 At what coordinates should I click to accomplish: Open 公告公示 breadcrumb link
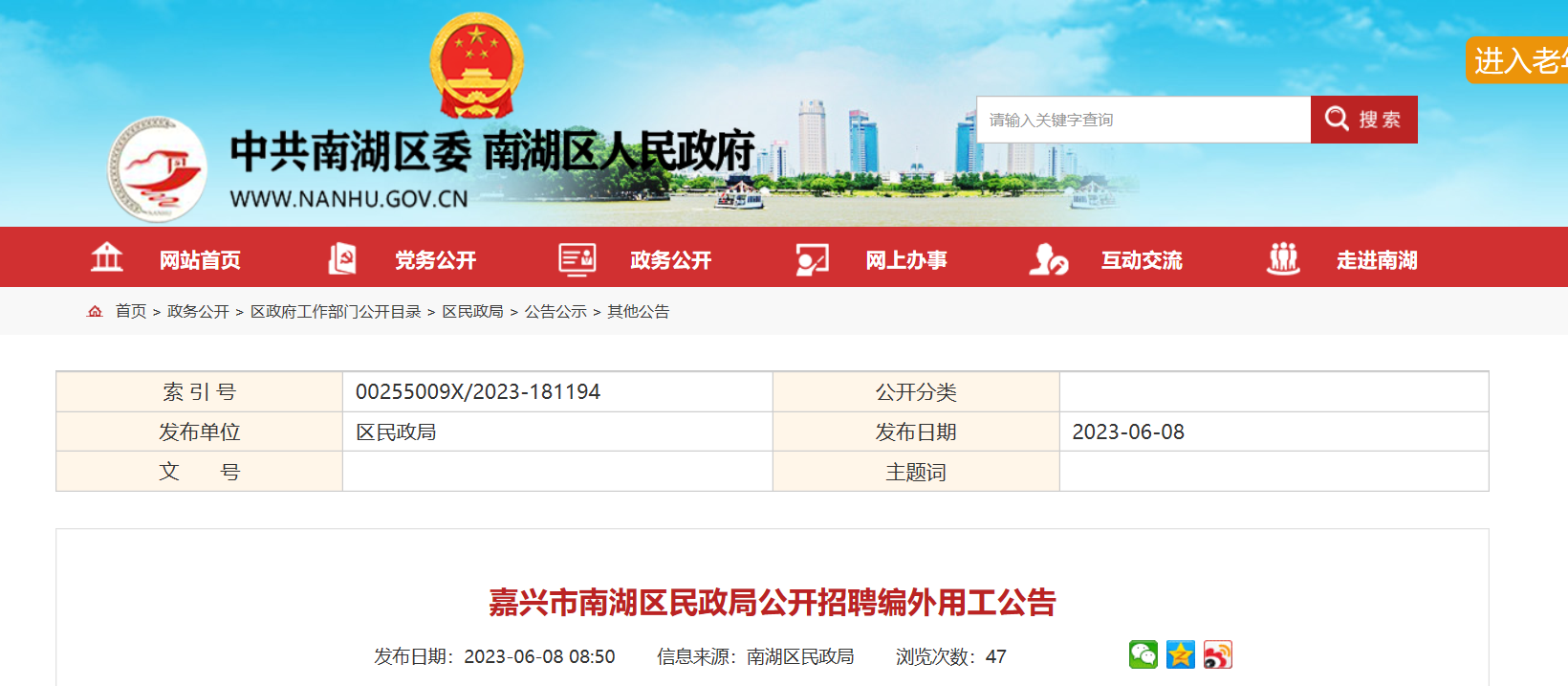(x=555, y=312)
